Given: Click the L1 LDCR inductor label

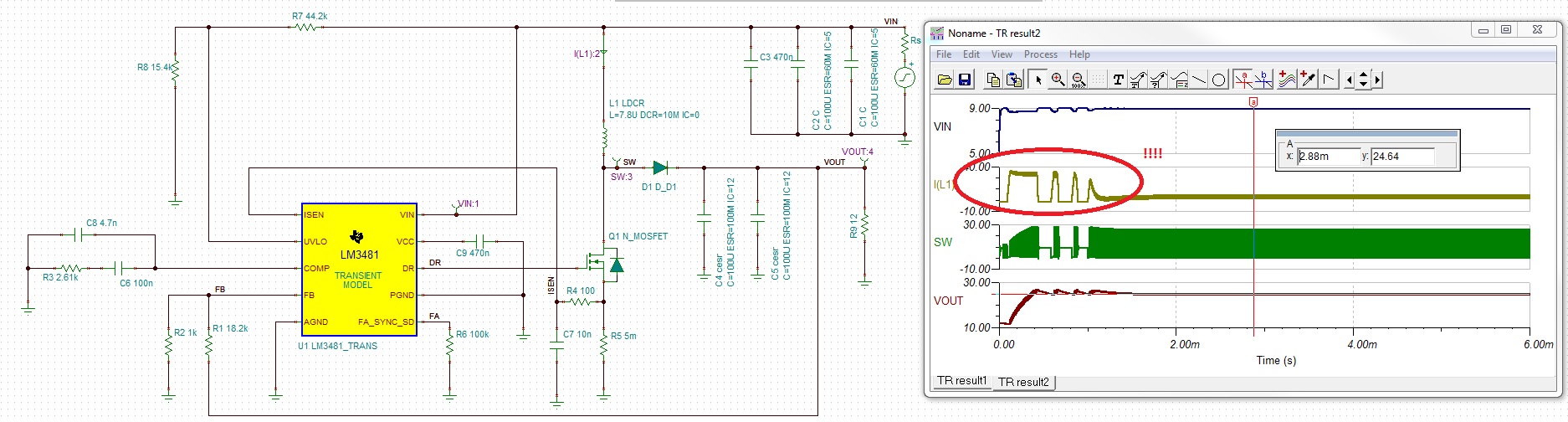Looking at the screenshot, I should [x=627, y=103].
